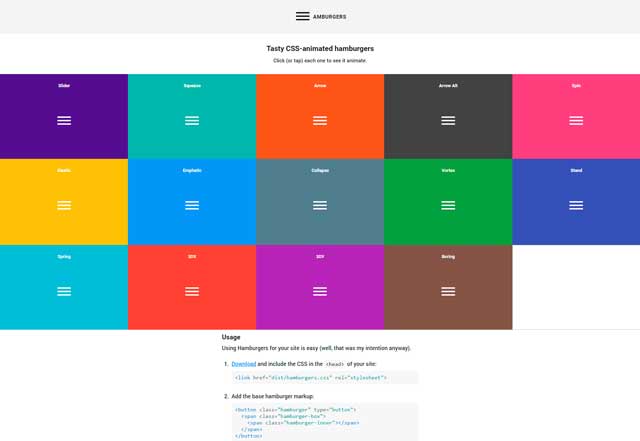Click the empty white tile beside Boring
This screenshot has height=441, width=640.
576,287
